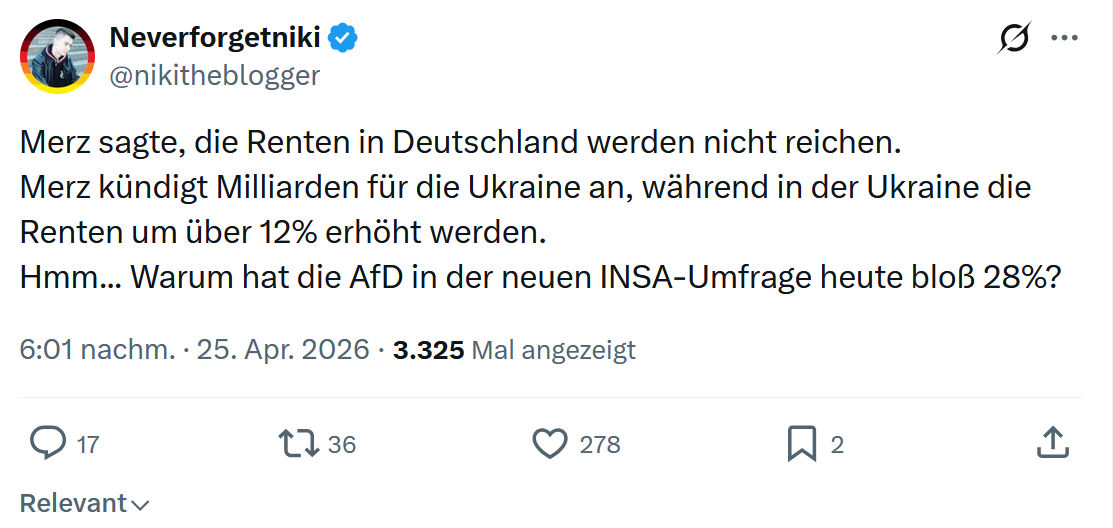Screen dimensions: 1113x528
Task: Click the 3.325 Mal angezeigt view count
Action: pos(515,350)
